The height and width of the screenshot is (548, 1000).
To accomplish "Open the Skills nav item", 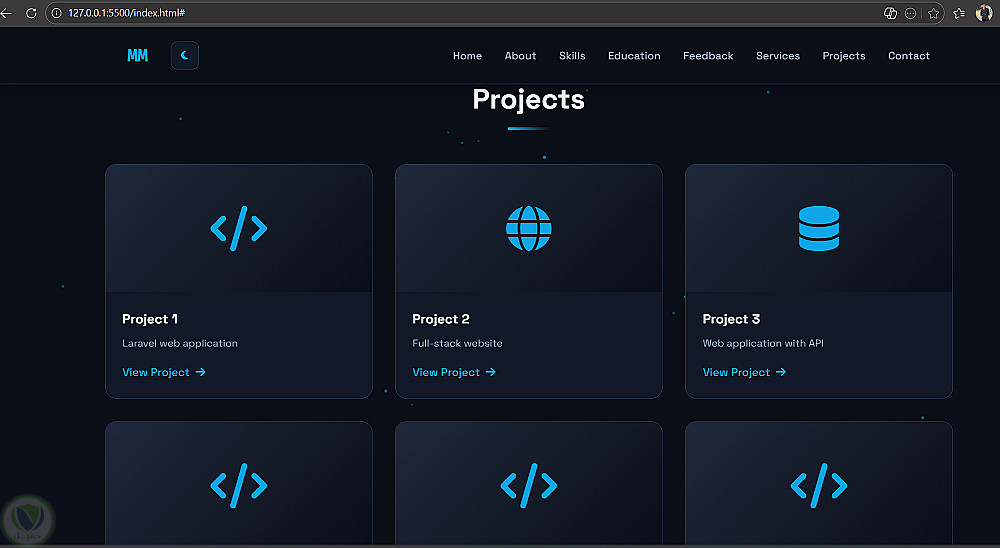I will pos(572,56).
